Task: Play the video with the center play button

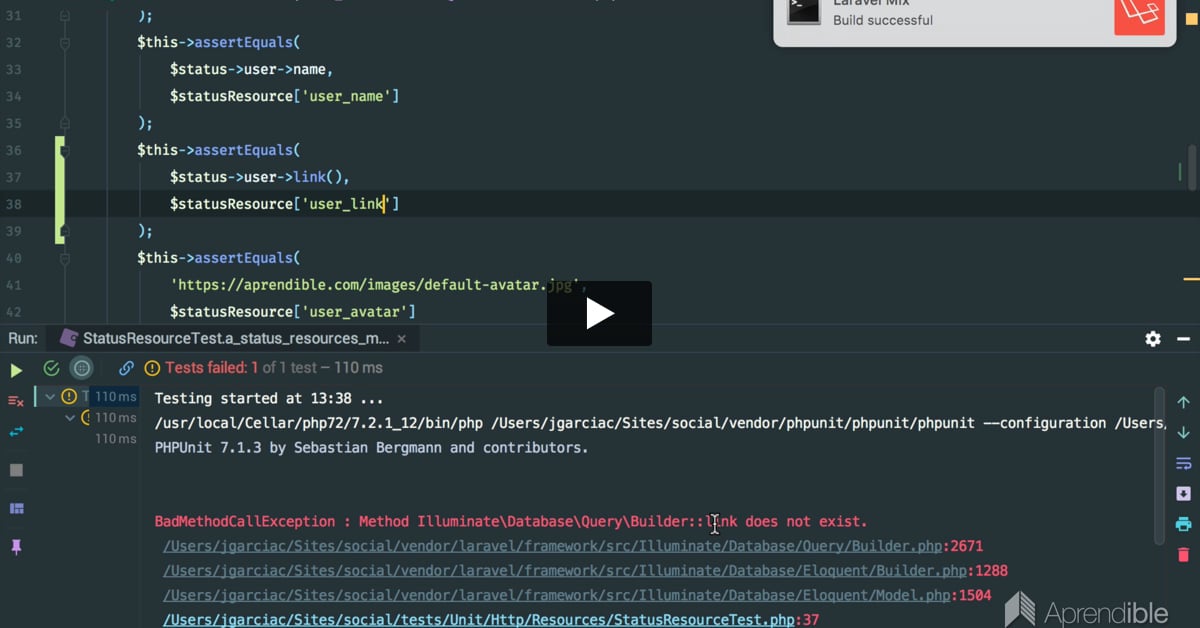Action: pos(599,314)
